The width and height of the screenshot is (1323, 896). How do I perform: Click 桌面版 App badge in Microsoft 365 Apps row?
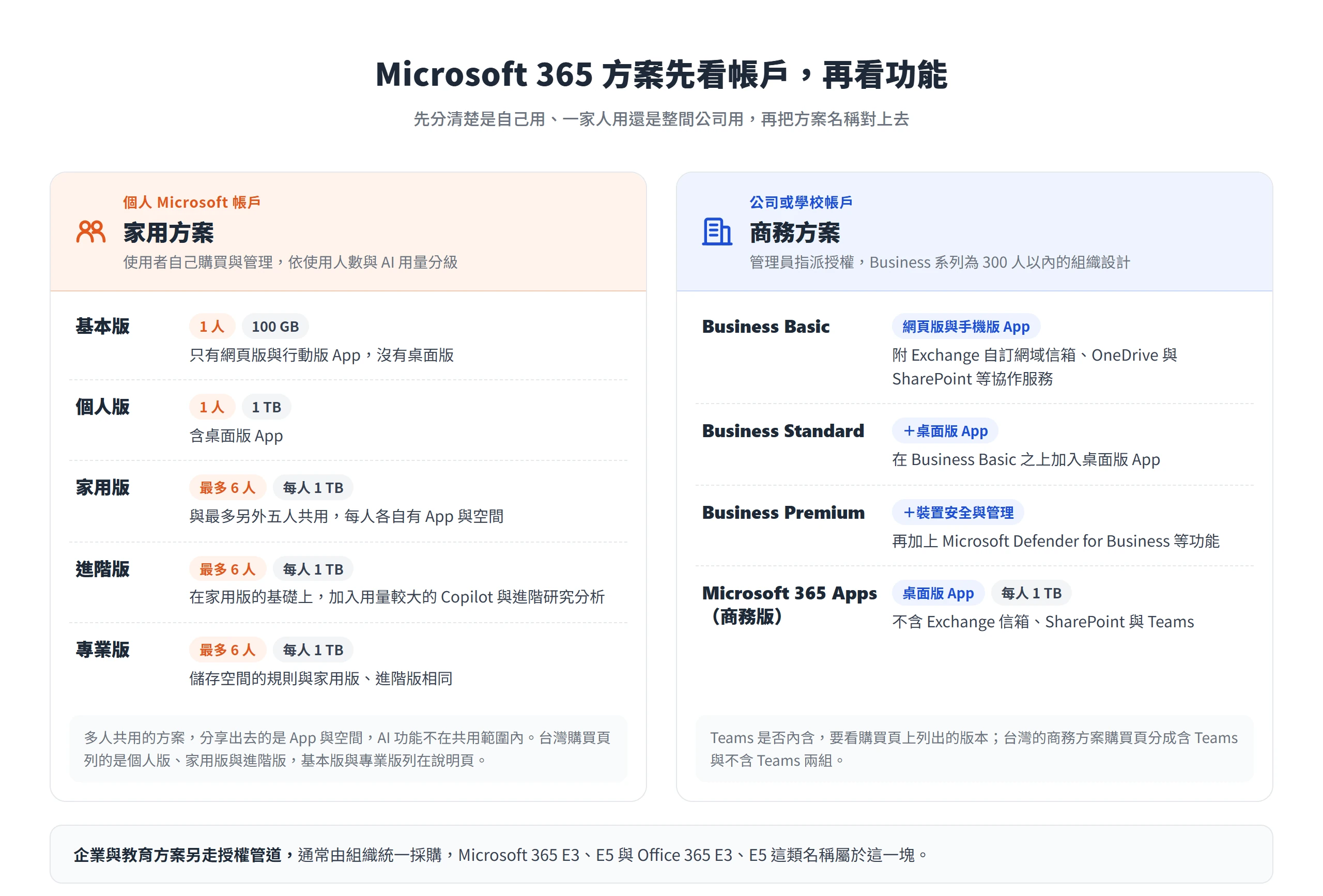pos(937,593)
